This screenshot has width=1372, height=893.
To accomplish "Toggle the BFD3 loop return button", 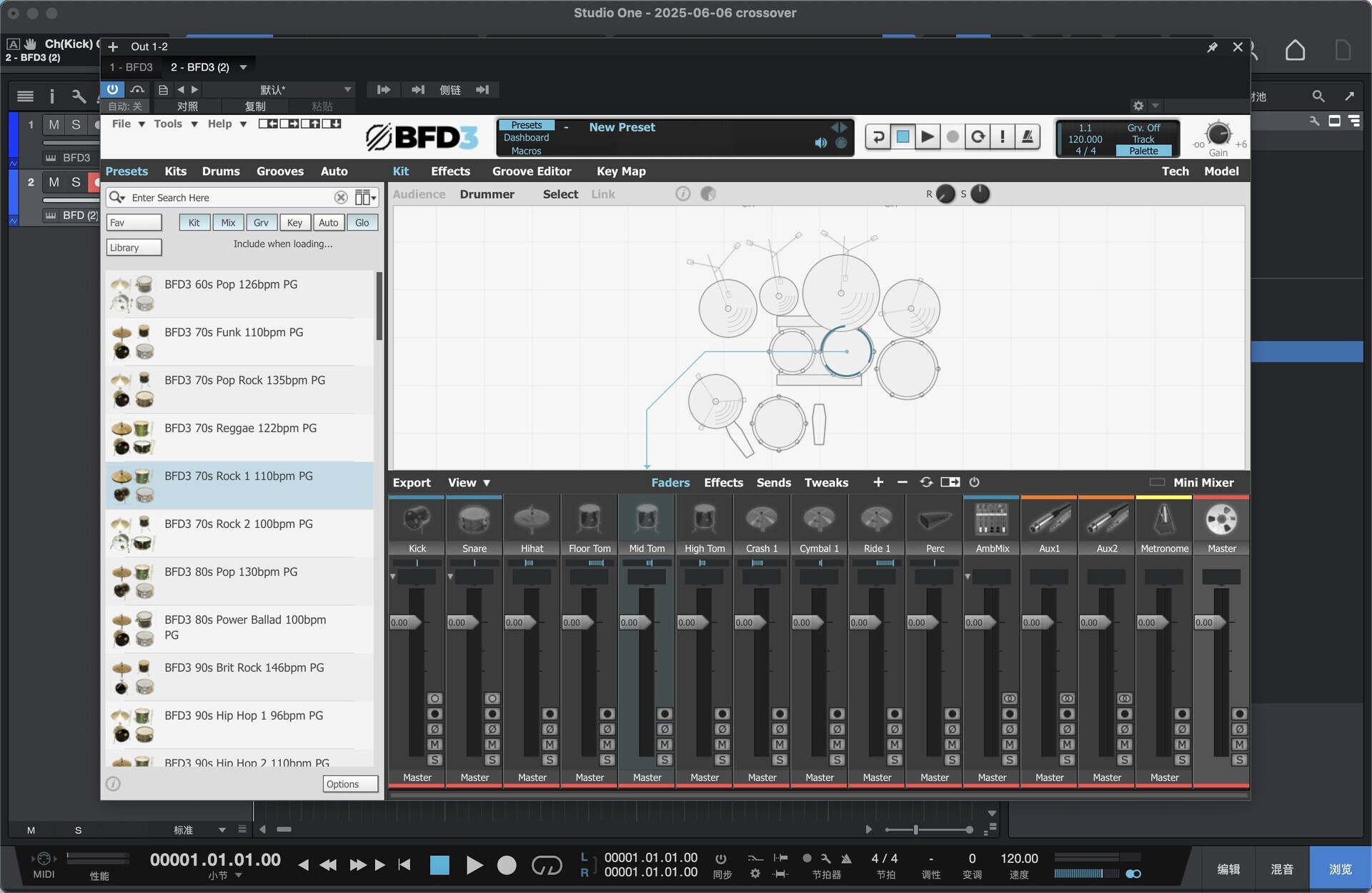I will tap(878, 136).
